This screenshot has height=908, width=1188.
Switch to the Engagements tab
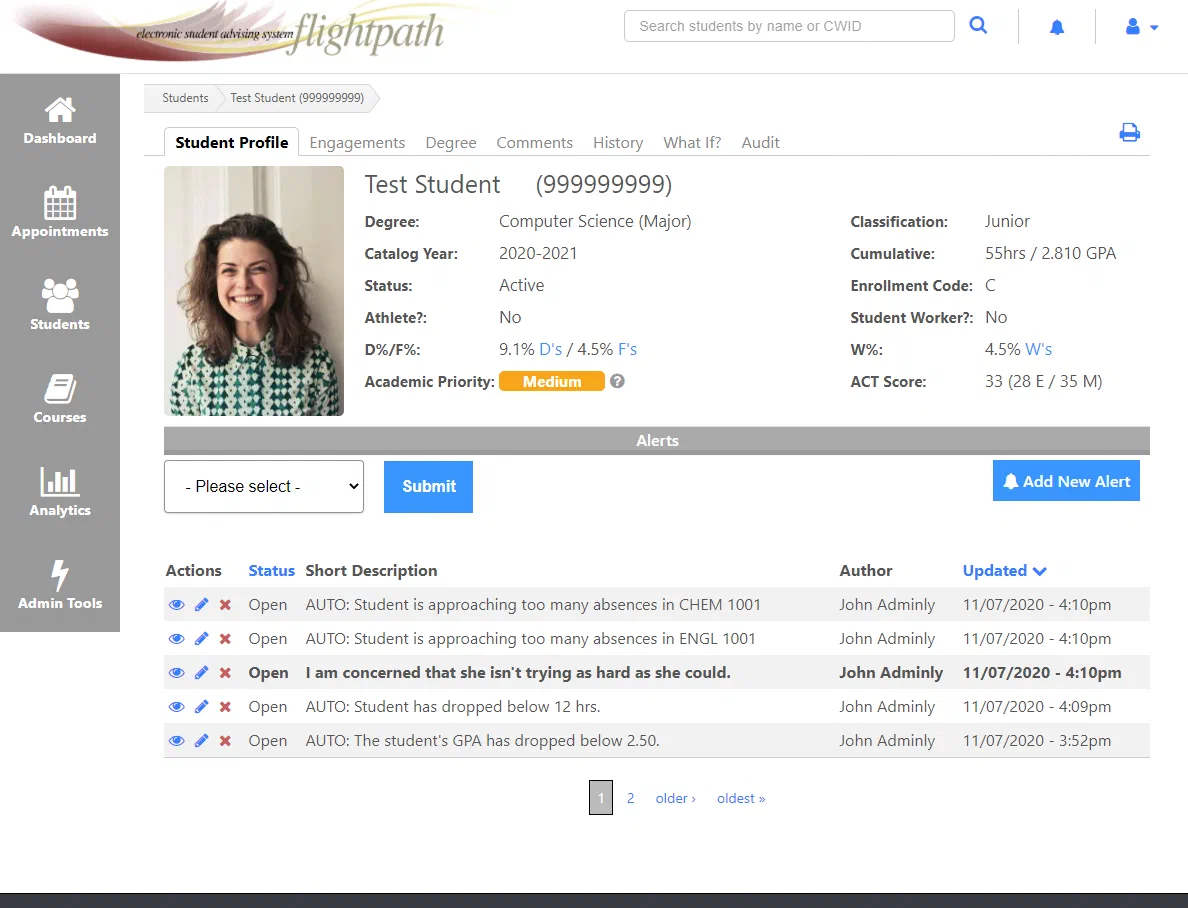click(357, 142)
